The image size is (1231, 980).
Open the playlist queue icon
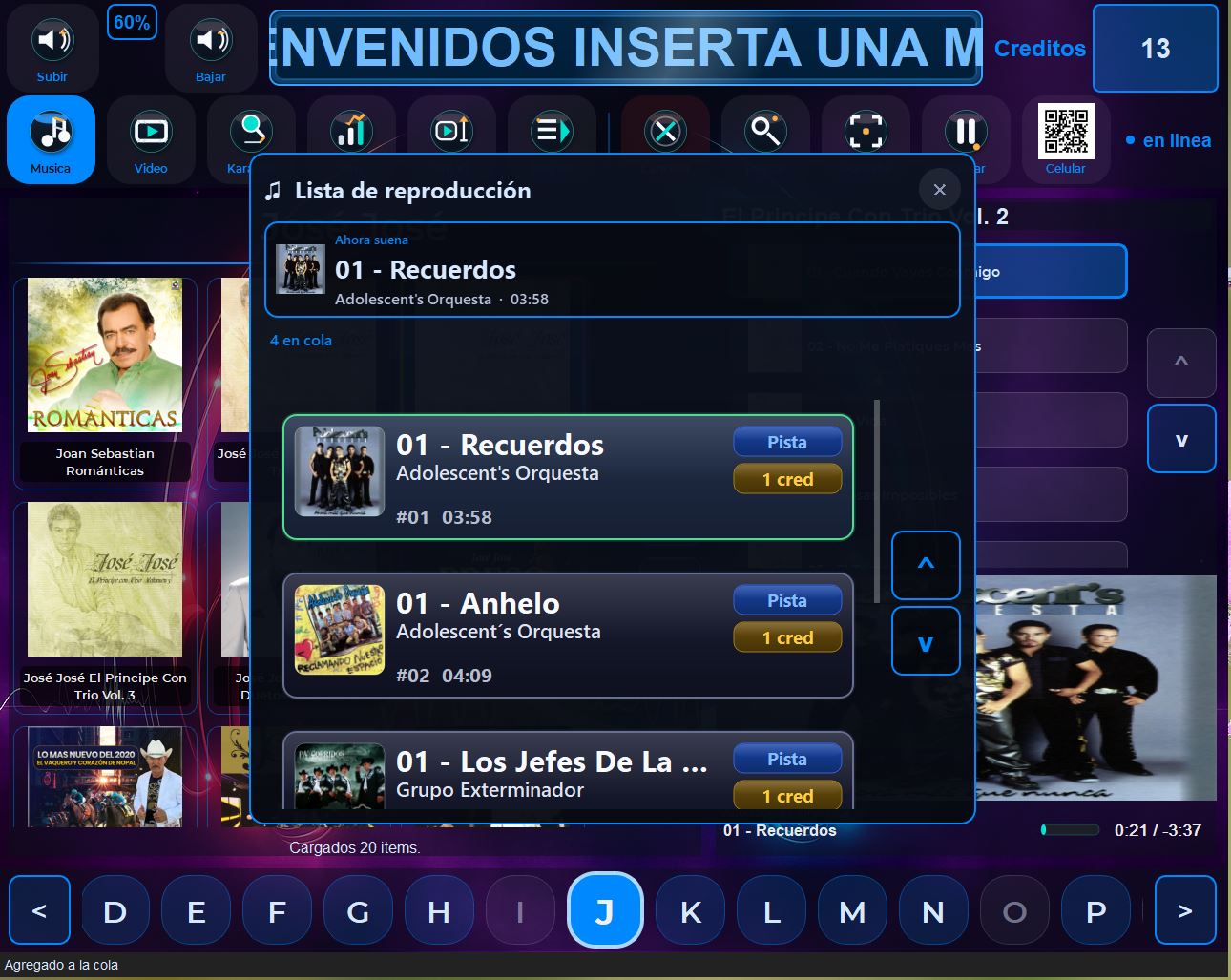pyautogui.click(x=552, y=132)
